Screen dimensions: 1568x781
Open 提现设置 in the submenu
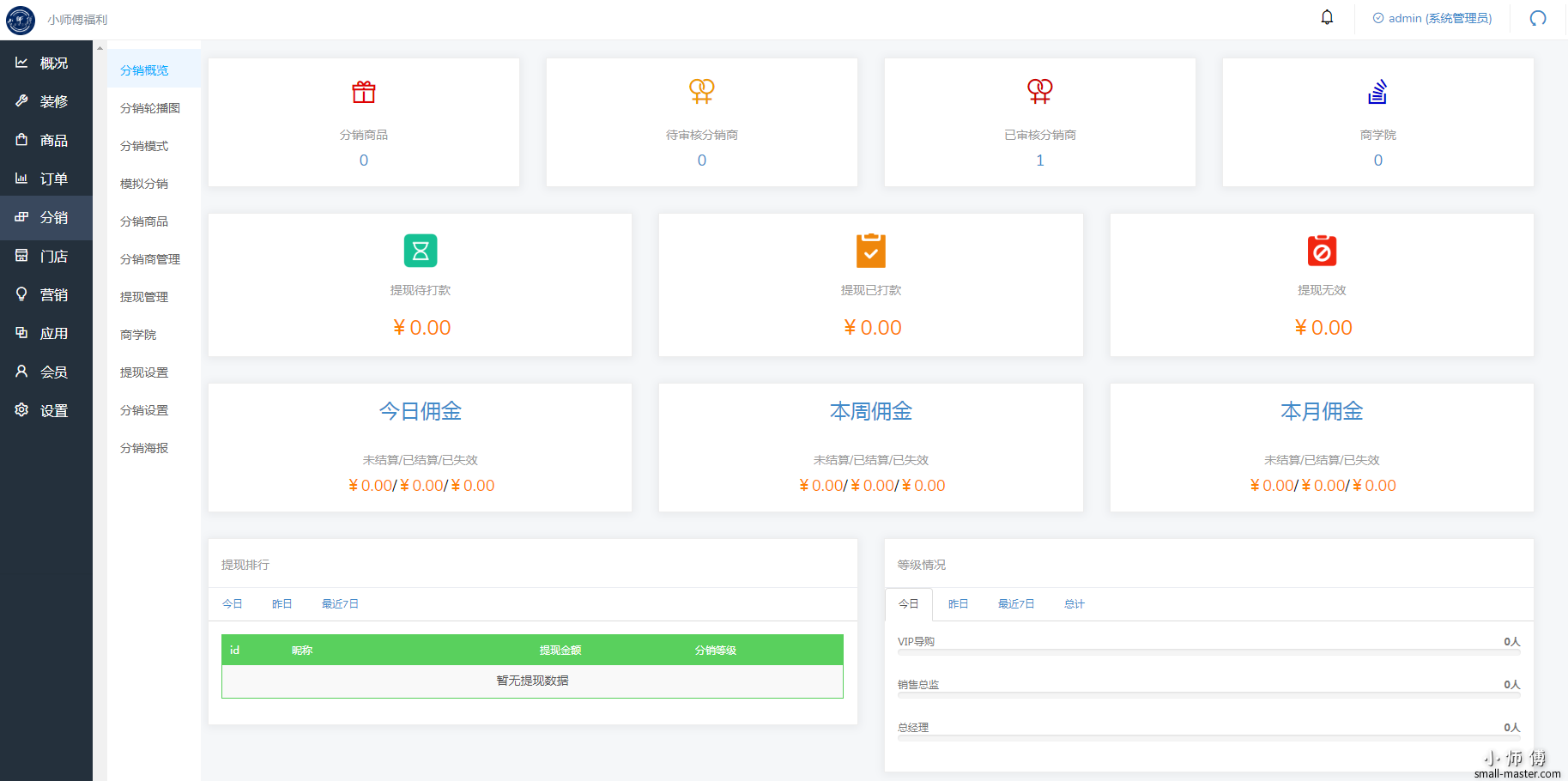pos(144,372)
